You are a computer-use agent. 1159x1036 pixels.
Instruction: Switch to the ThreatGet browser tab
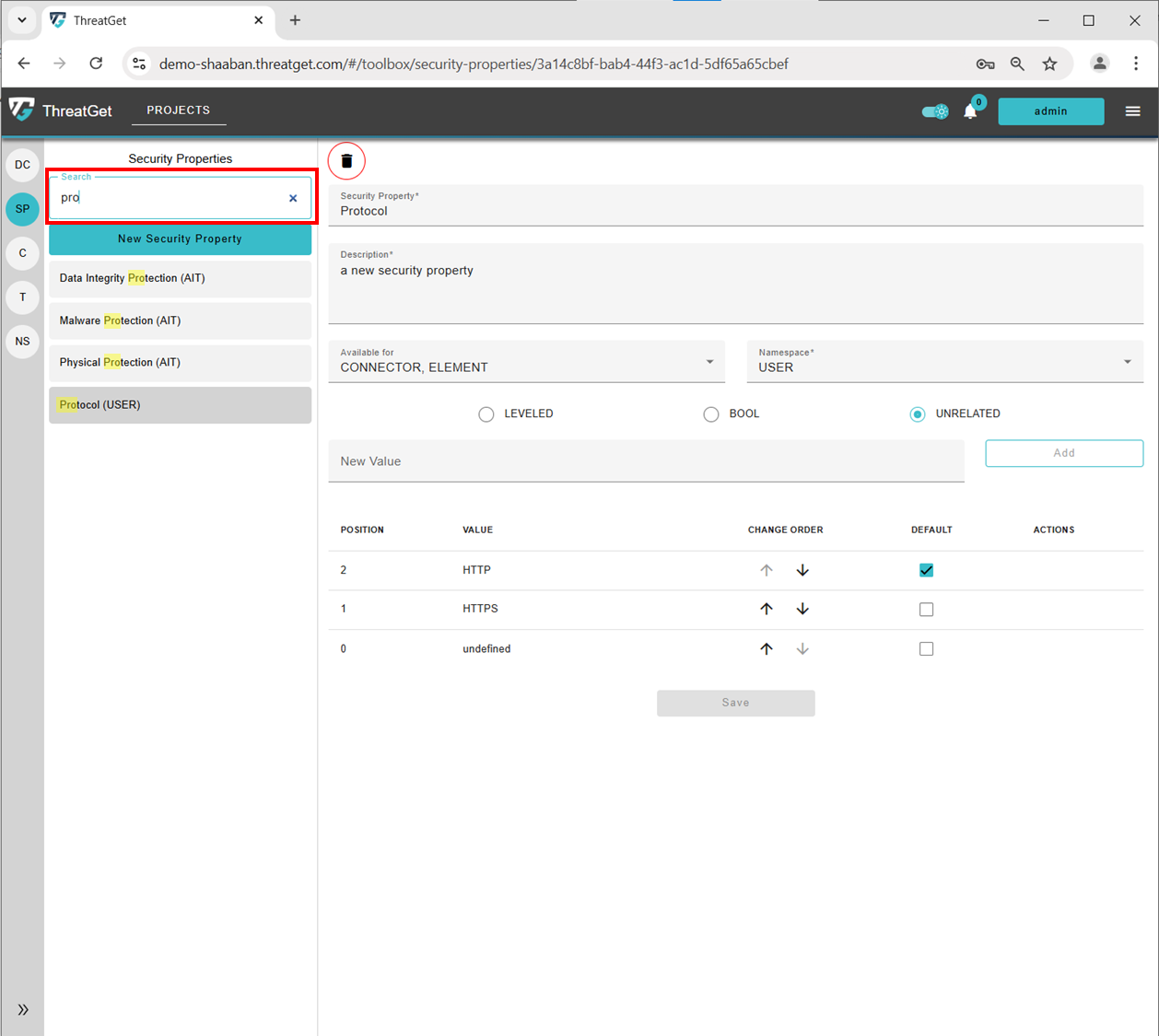[x=157, y=20]
